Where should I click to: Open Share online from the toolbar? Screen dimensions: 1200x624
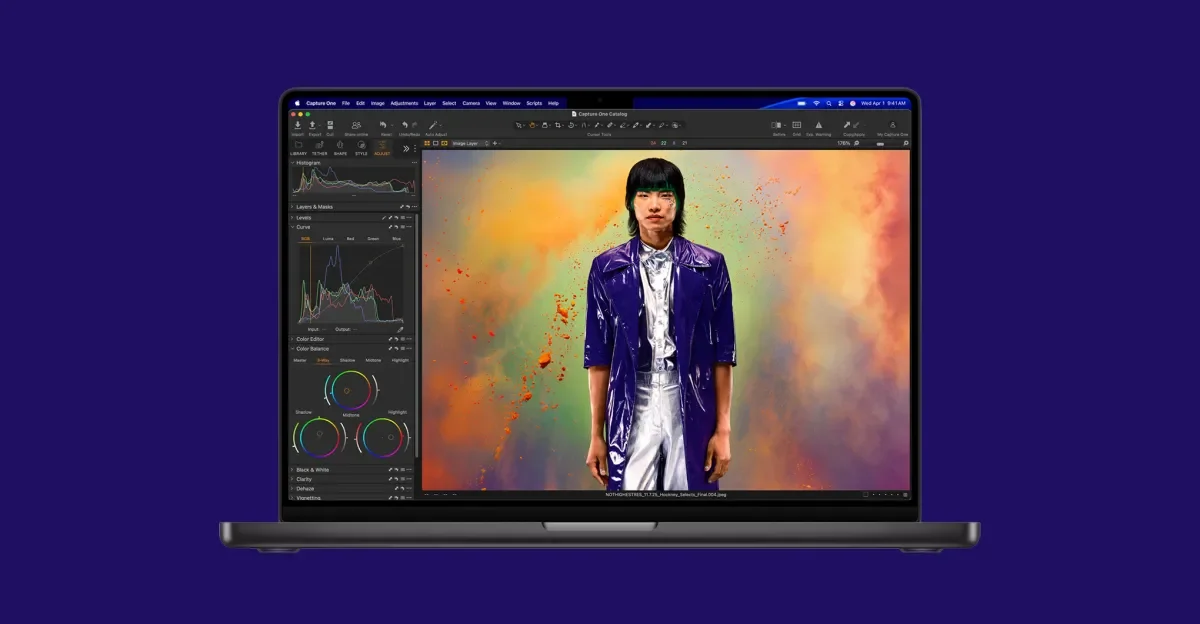click(356, 126)
